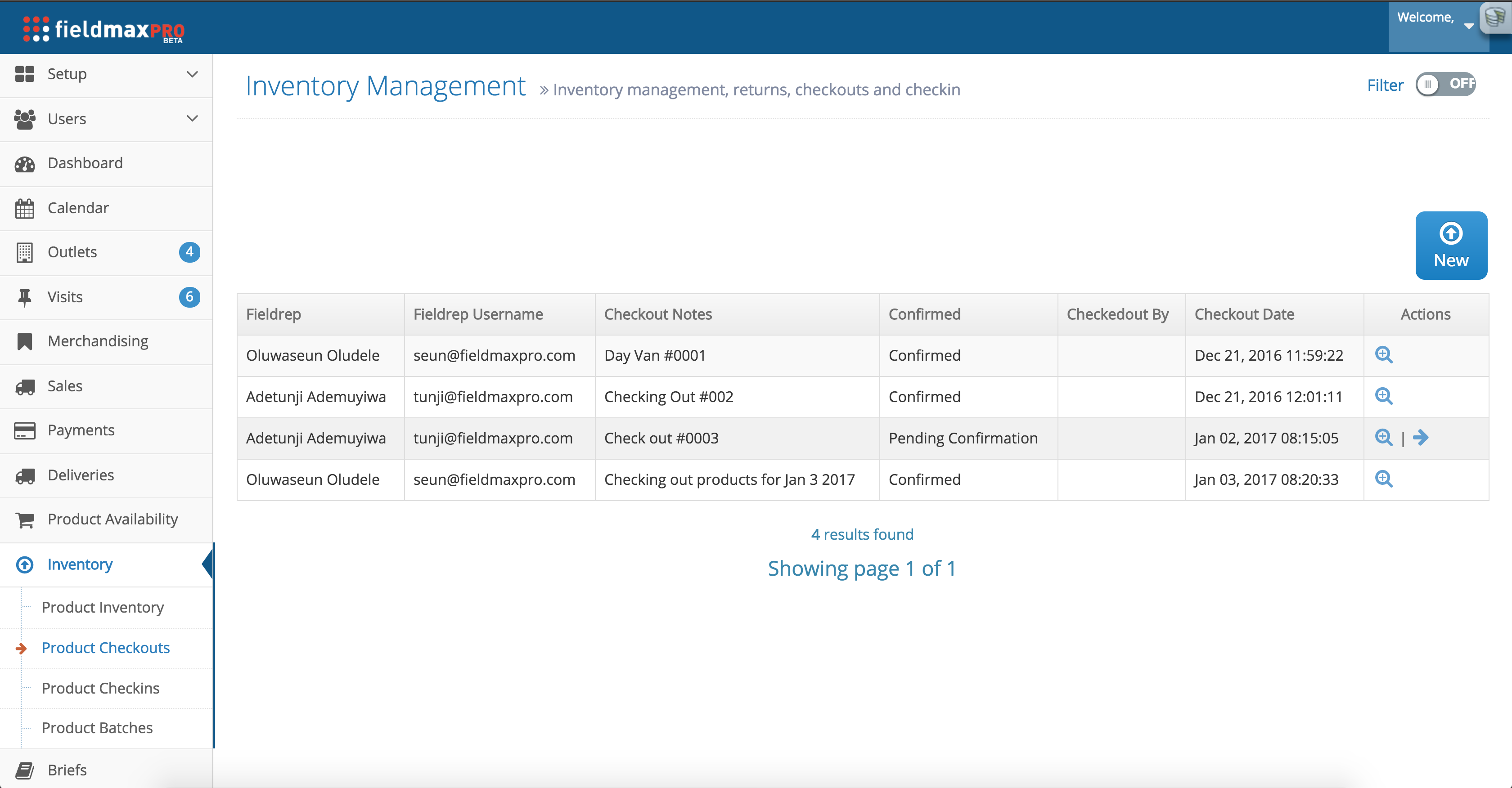Image resolution: width=1512 pixels, height=788 pixels.
Task: Expand the Setup menu chevron
Action: click(x=192, y=74)
